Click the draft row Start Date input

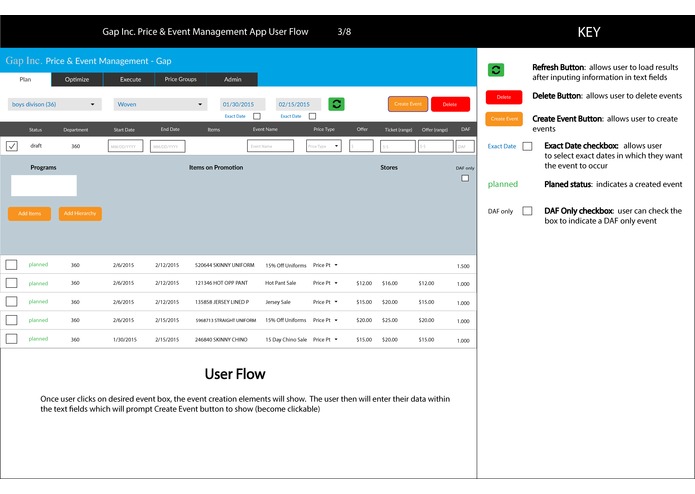tap(125, 146)
